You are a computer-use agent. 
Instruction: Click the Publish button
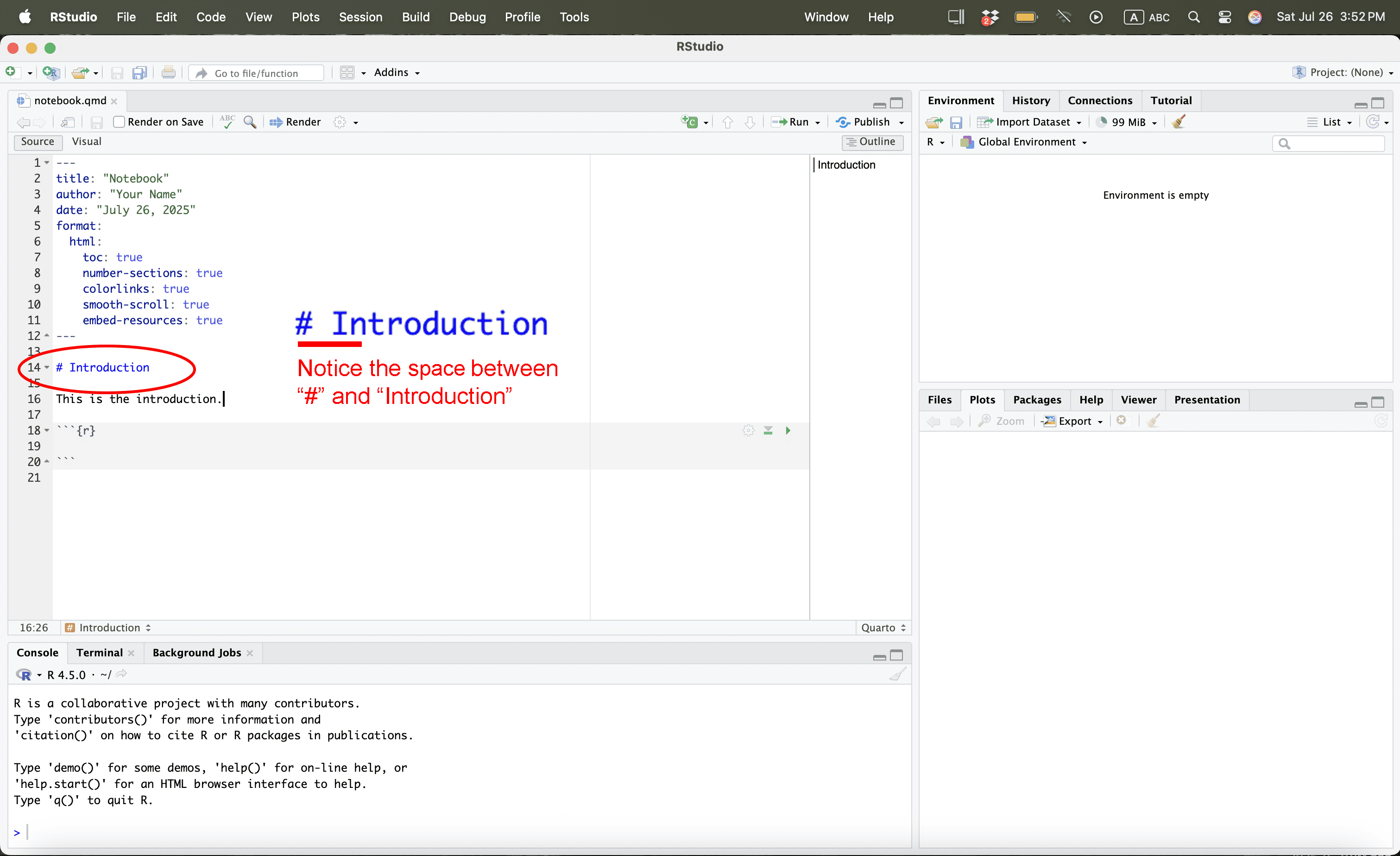pos(864,121)
